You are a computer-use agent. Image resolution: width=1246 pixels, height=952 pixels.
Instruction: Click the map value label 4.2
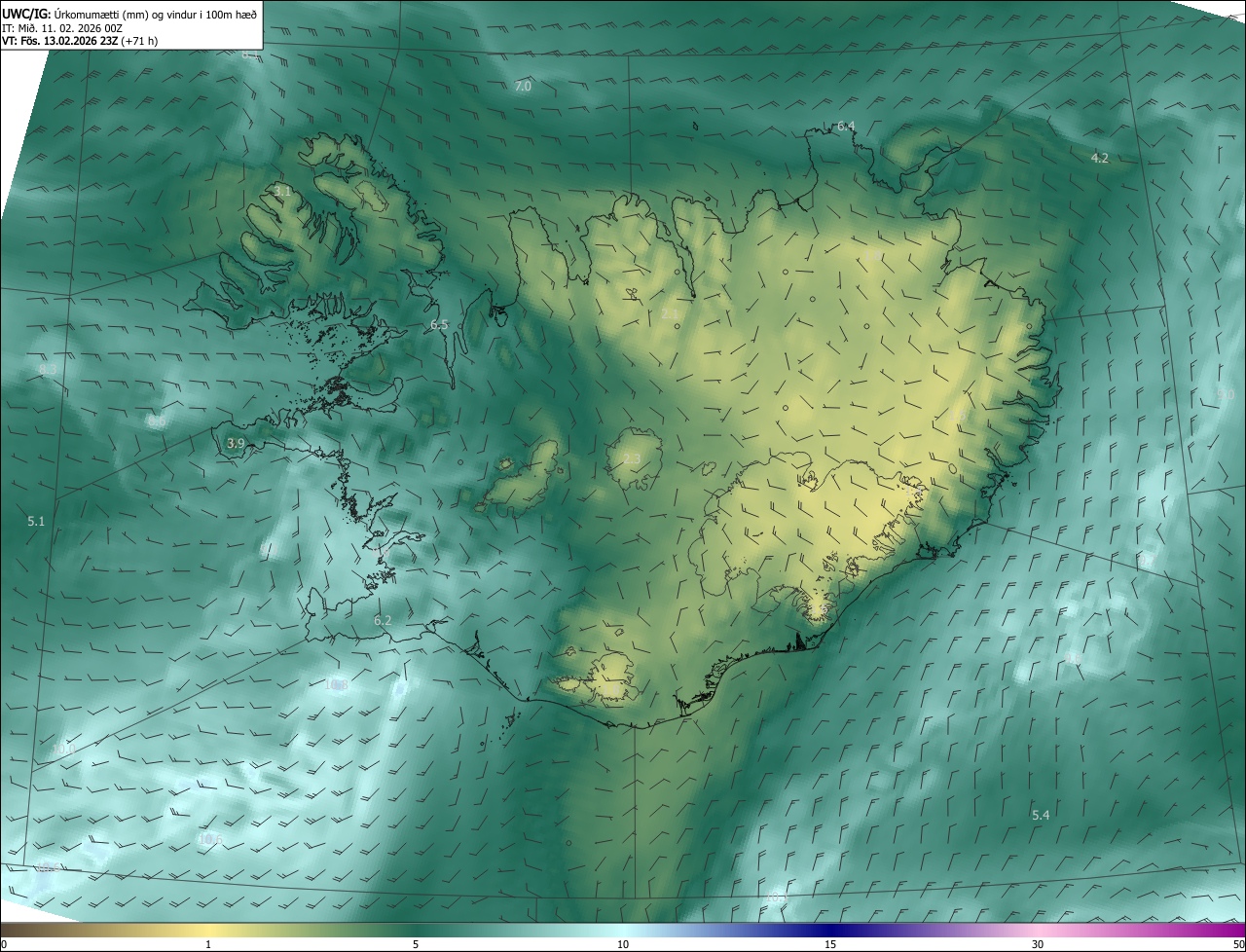(1099, 158)
